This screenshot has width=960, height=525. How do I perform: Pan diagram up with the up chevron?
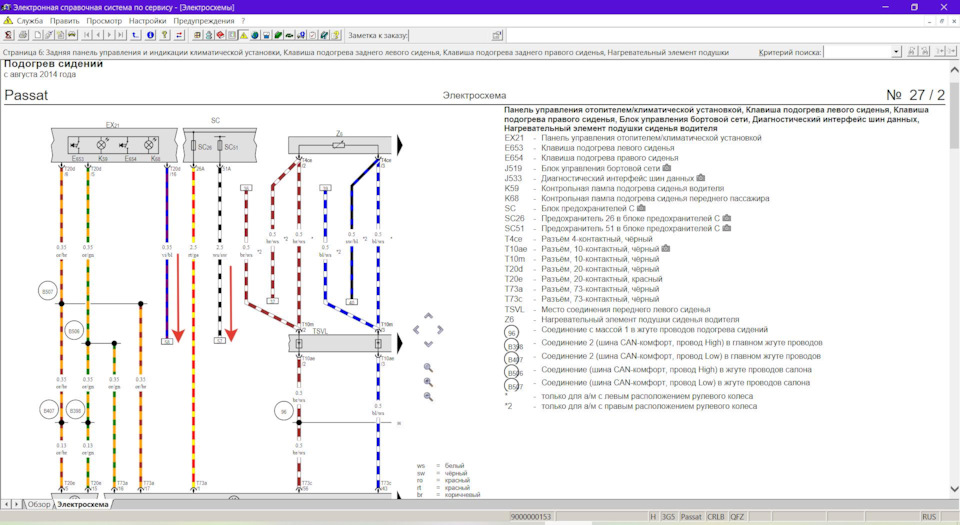point(429,316)
